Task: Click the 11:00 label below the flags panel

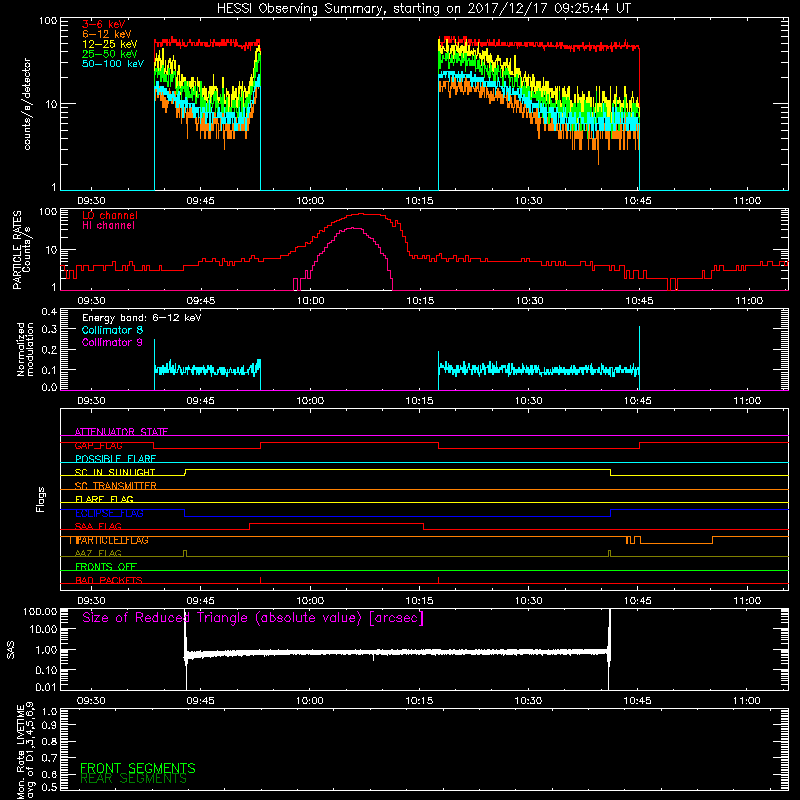Action: pos(747,601)
